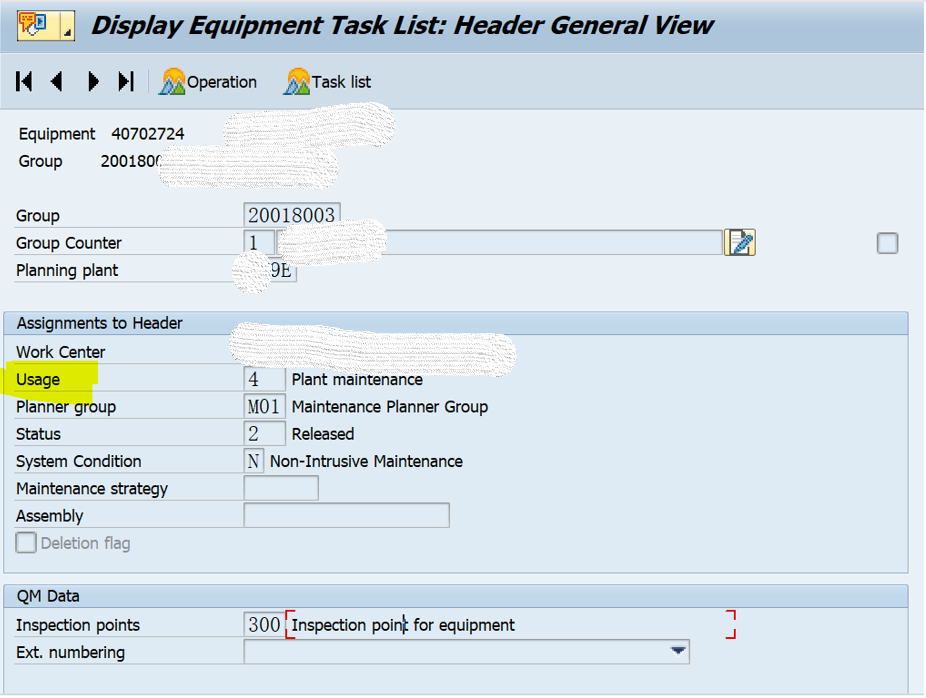The image size is (926, 698).
Task: Select the Status field showing Released value
Action: (x=264, y=433)
